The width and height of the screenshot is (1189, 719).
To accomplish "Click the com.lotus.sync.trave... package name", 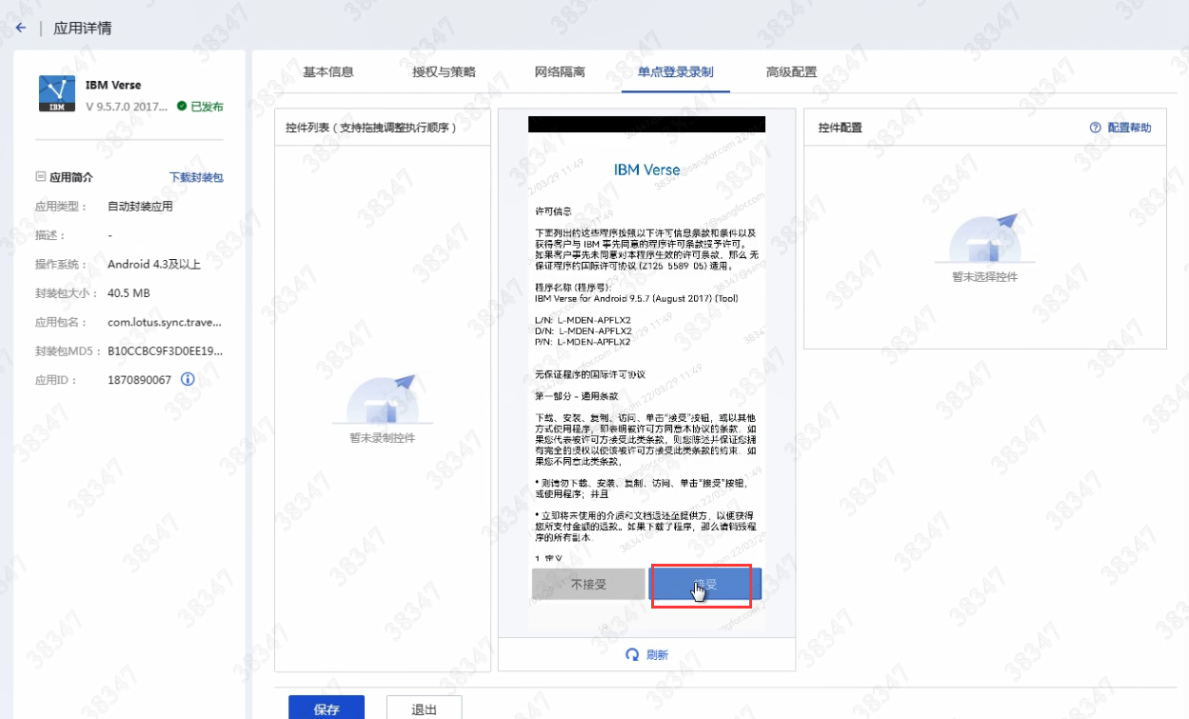I will pos(165,322).
